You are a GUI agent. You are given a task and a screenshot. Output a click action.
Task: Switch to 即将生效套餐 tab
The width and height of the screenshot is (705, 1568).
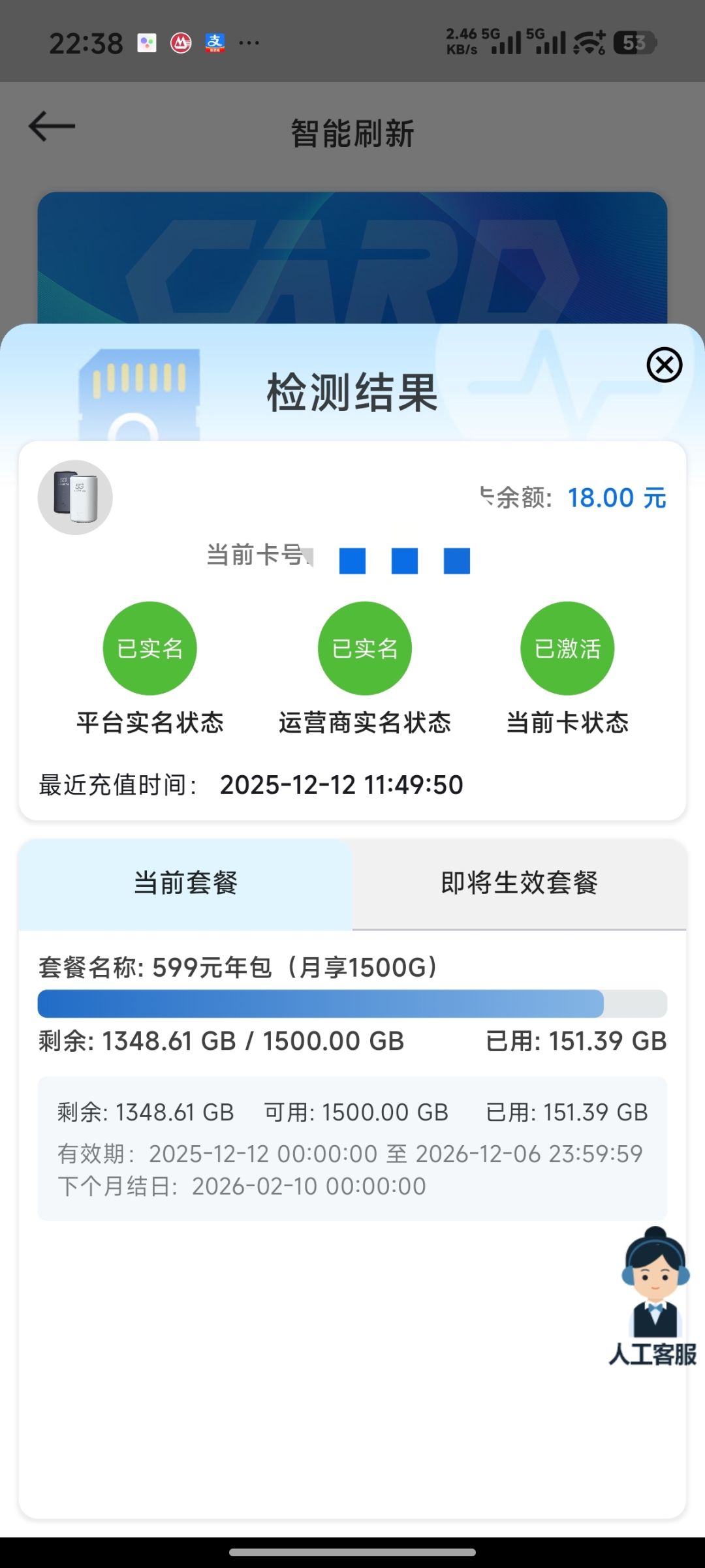click(x=519, y=884)
